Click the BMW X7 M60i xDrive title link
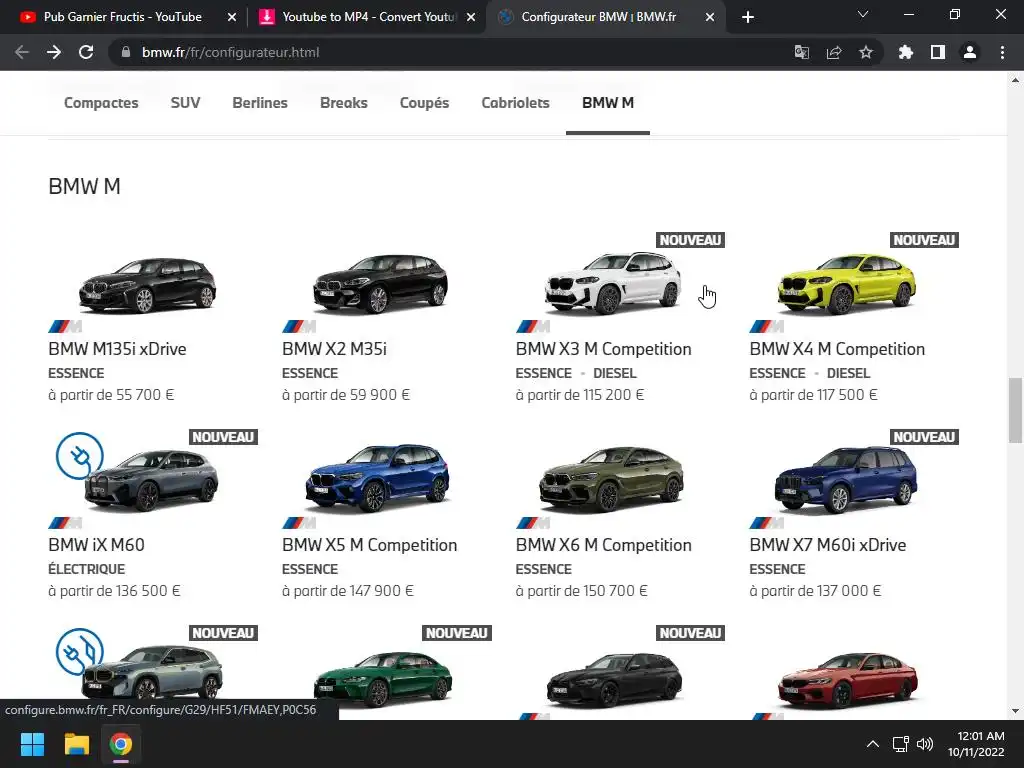The image size is (1024, 768). 828,545
